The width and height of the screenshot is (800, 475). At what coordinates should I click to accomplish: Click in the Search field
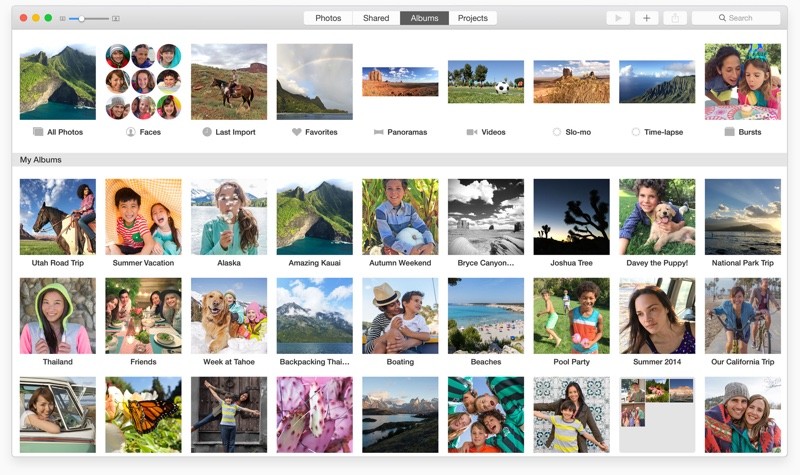(x=740, y=18)
